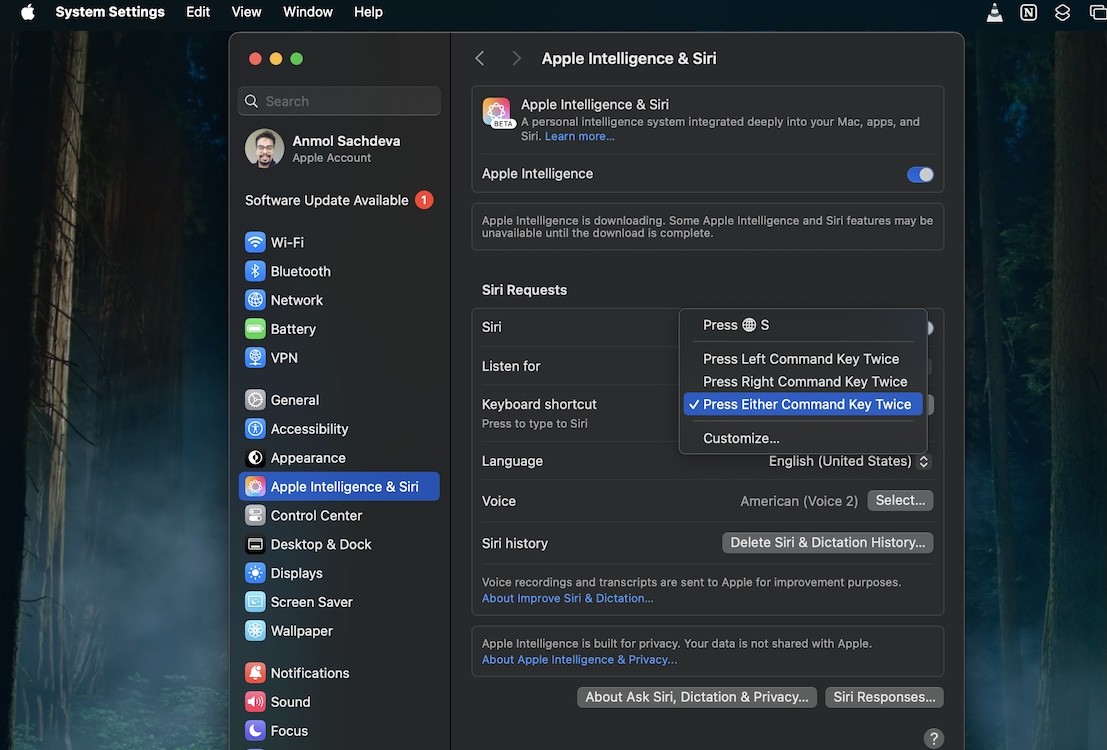Click the VLC cone menu bar icon

tap(994, 12)
